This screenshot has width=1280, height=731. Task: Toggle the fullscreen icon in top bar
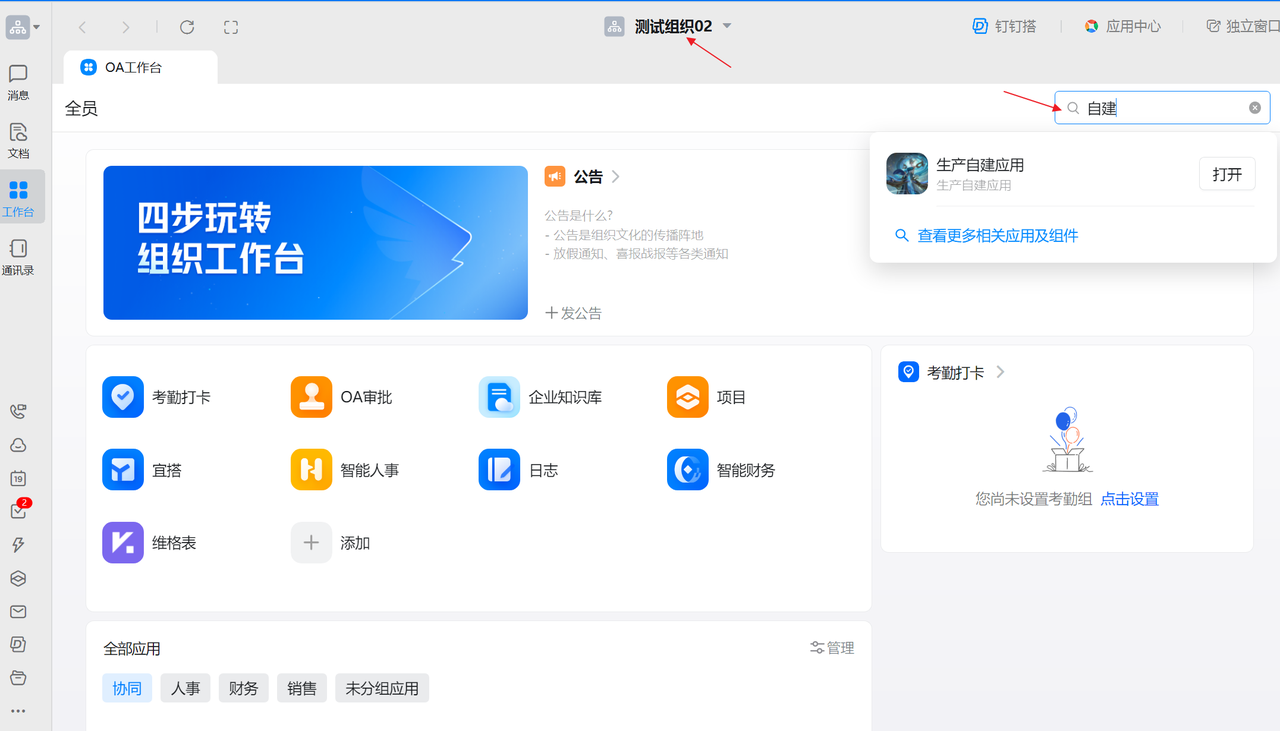point(231,27)
